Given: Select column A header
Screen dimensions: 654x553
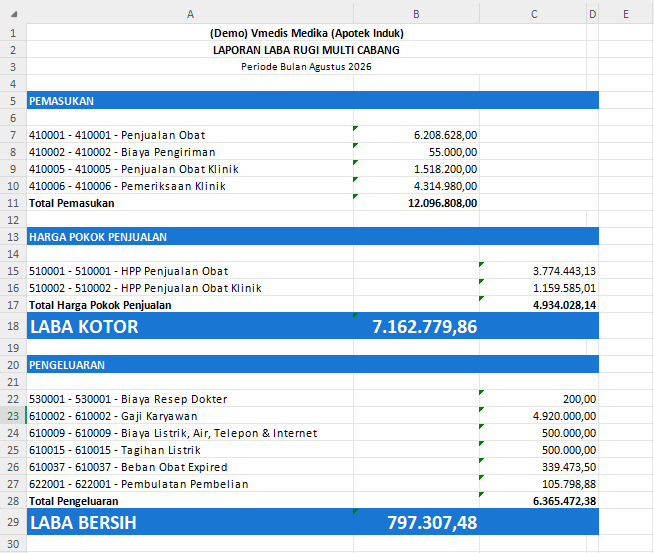Looking at the screenshot, I should click(190, 14).
